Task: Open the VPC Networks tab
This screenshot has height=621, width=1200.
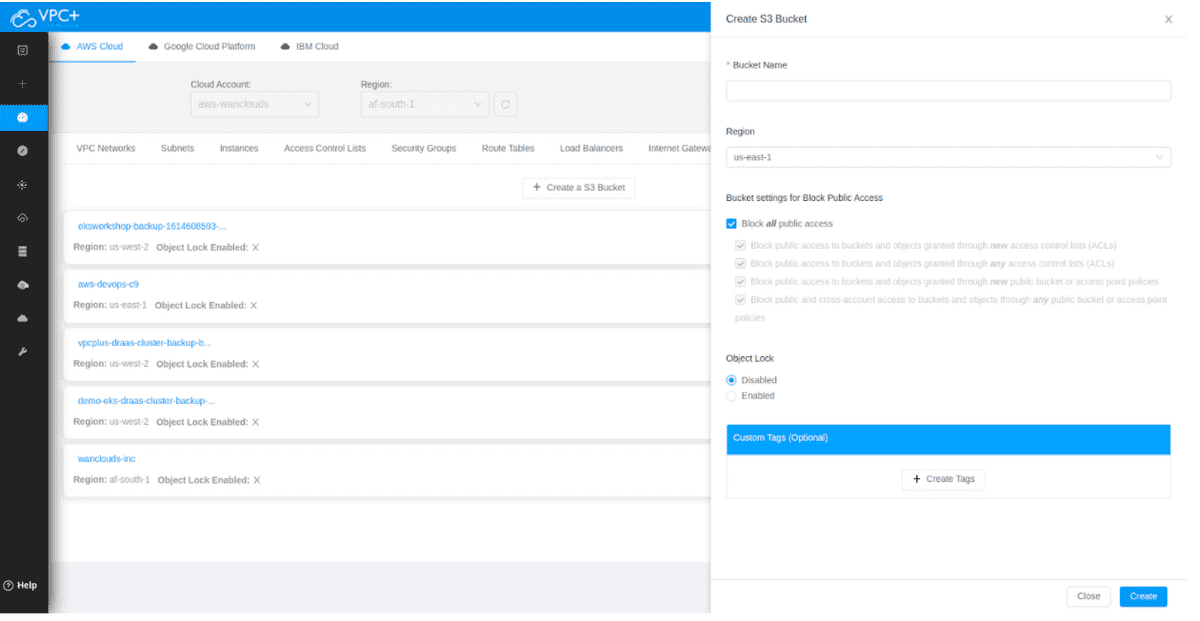Action: point(106,148)
